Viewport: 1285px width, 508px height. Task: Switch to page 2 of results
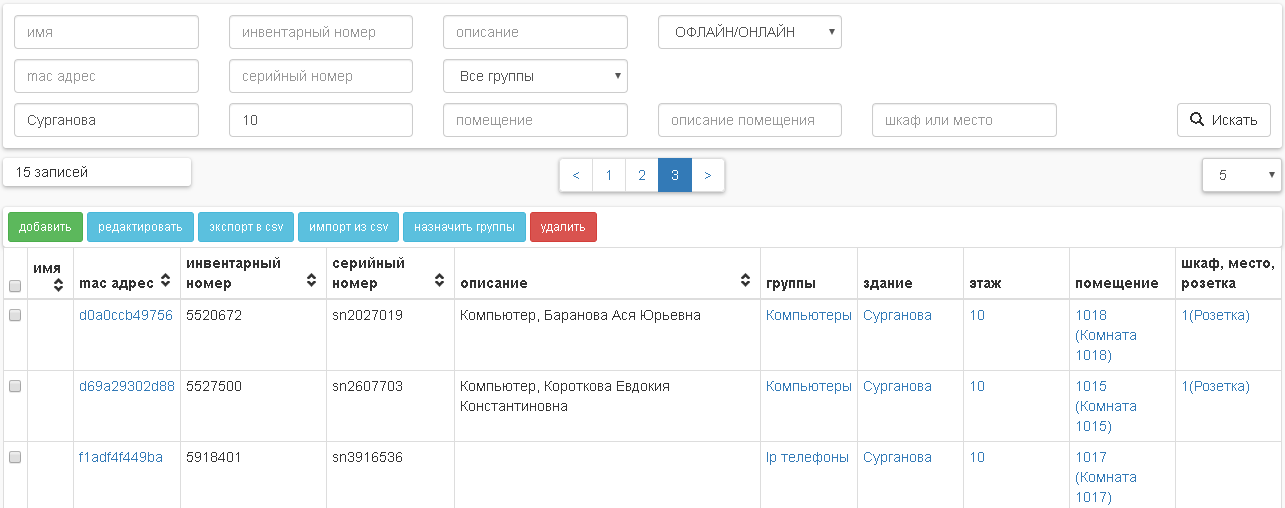[x=642, y=175]
